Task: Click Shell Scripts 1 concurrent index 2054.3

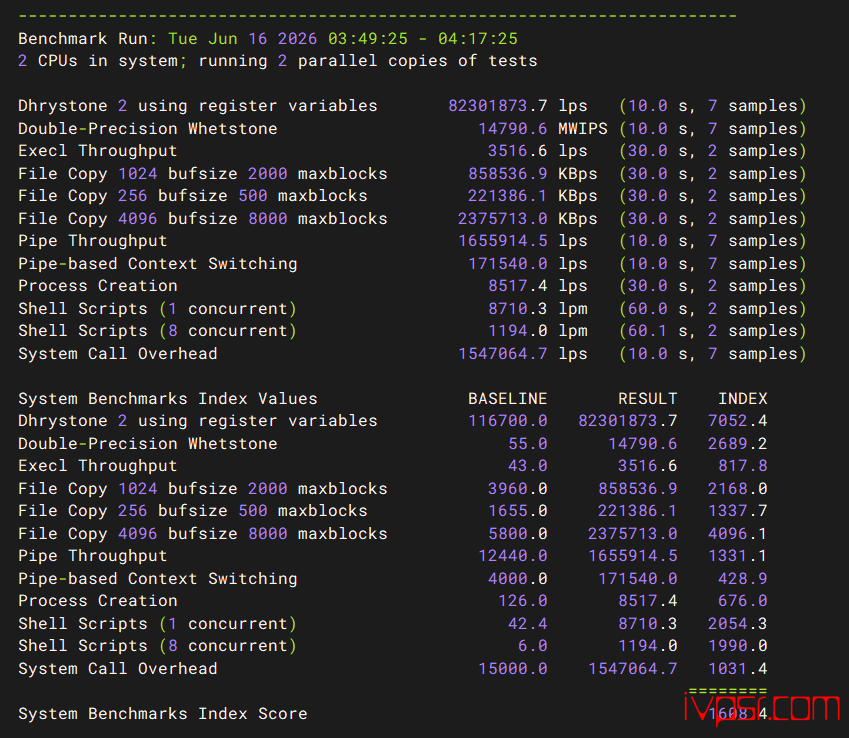Action: pos(737,623)
